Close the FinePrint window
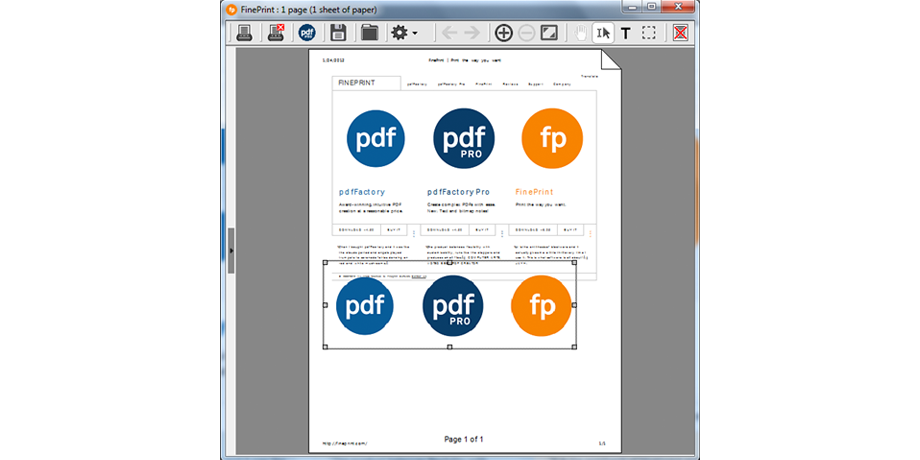 tap(678, 7)
